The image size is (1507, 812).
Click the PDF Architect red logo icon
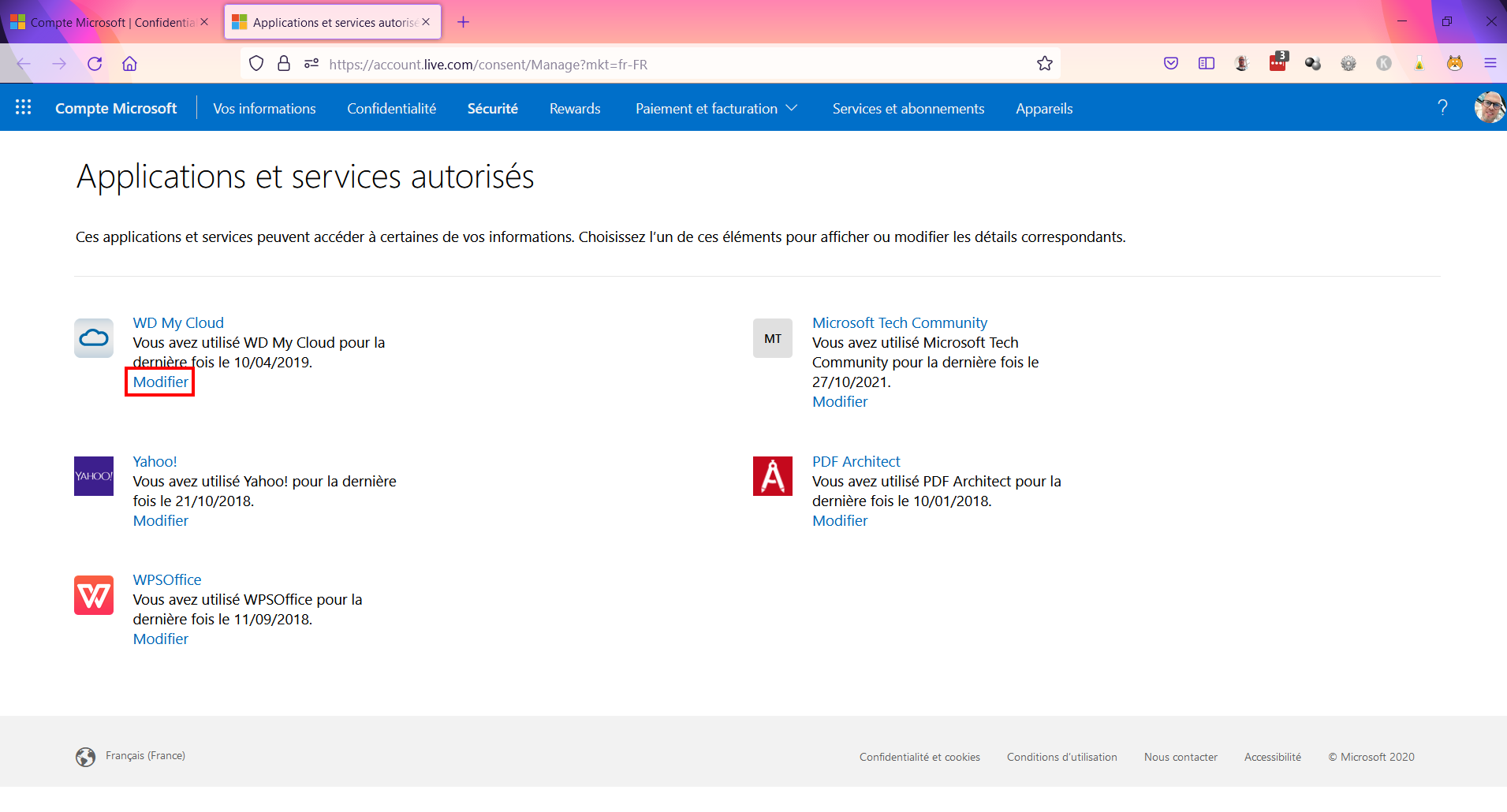[x=773, y=476]
